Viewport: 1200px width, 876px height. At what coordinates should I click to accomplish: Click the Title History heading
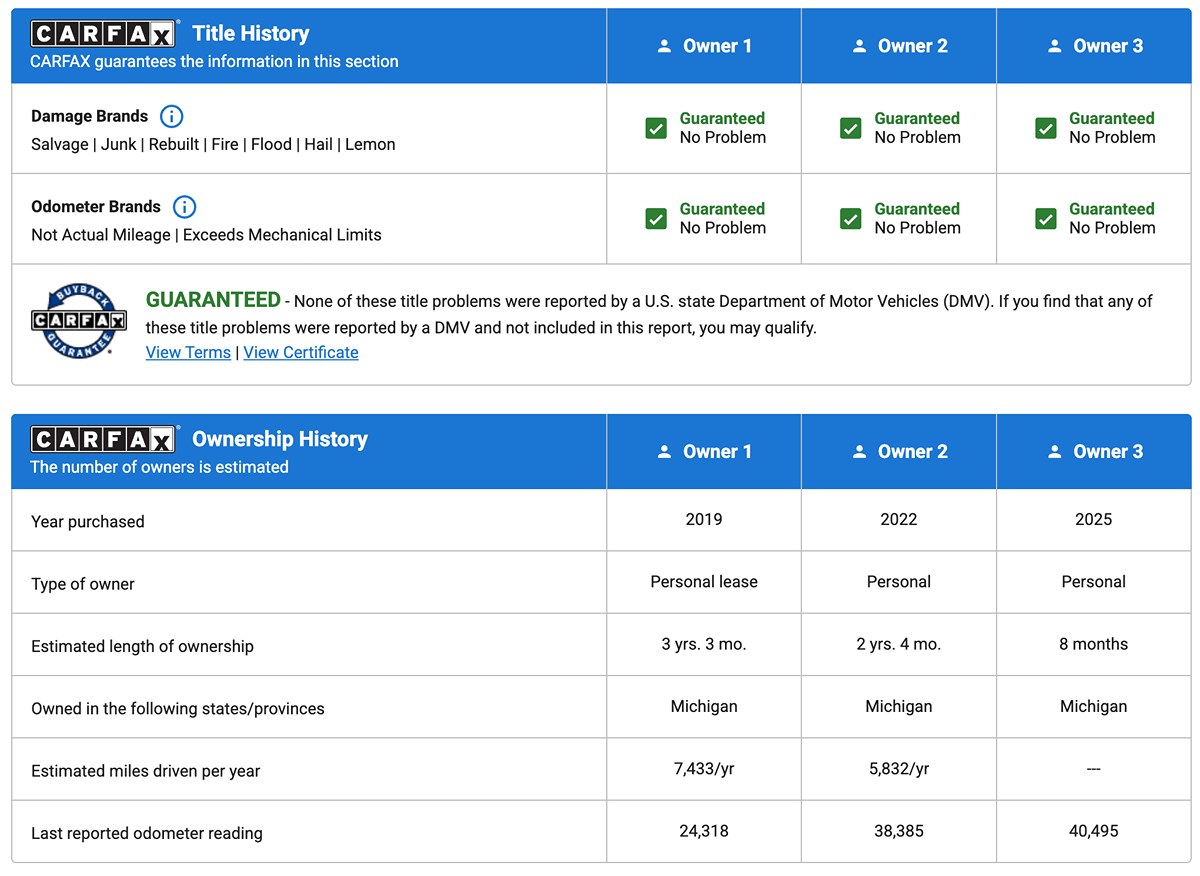click(x=251, y=33)
